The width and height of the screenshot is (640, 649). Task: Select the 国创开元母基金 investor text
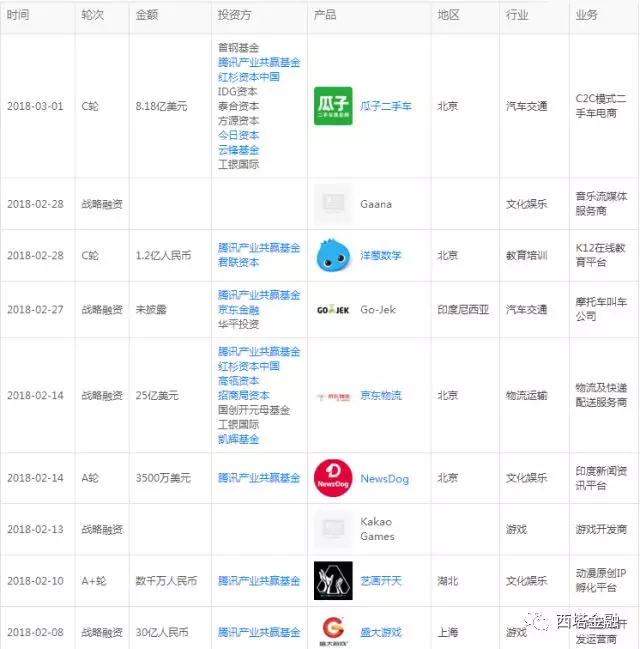(x=254, y=410)
